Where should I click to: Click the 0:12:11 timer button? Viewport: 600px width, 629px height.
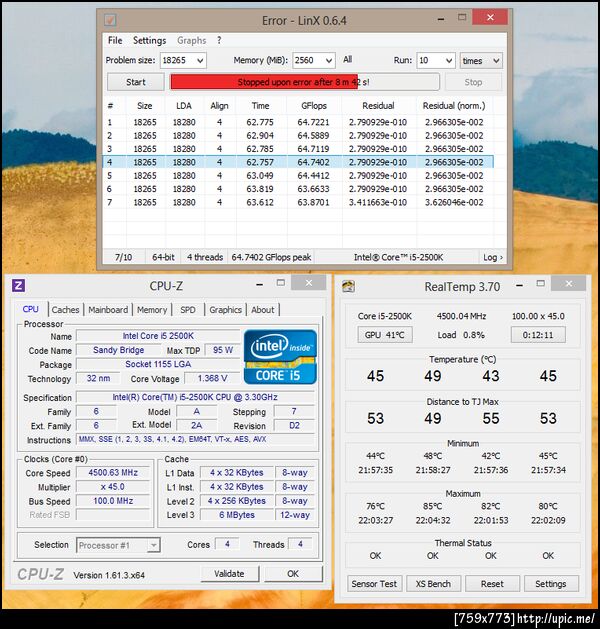click(538, 335)
